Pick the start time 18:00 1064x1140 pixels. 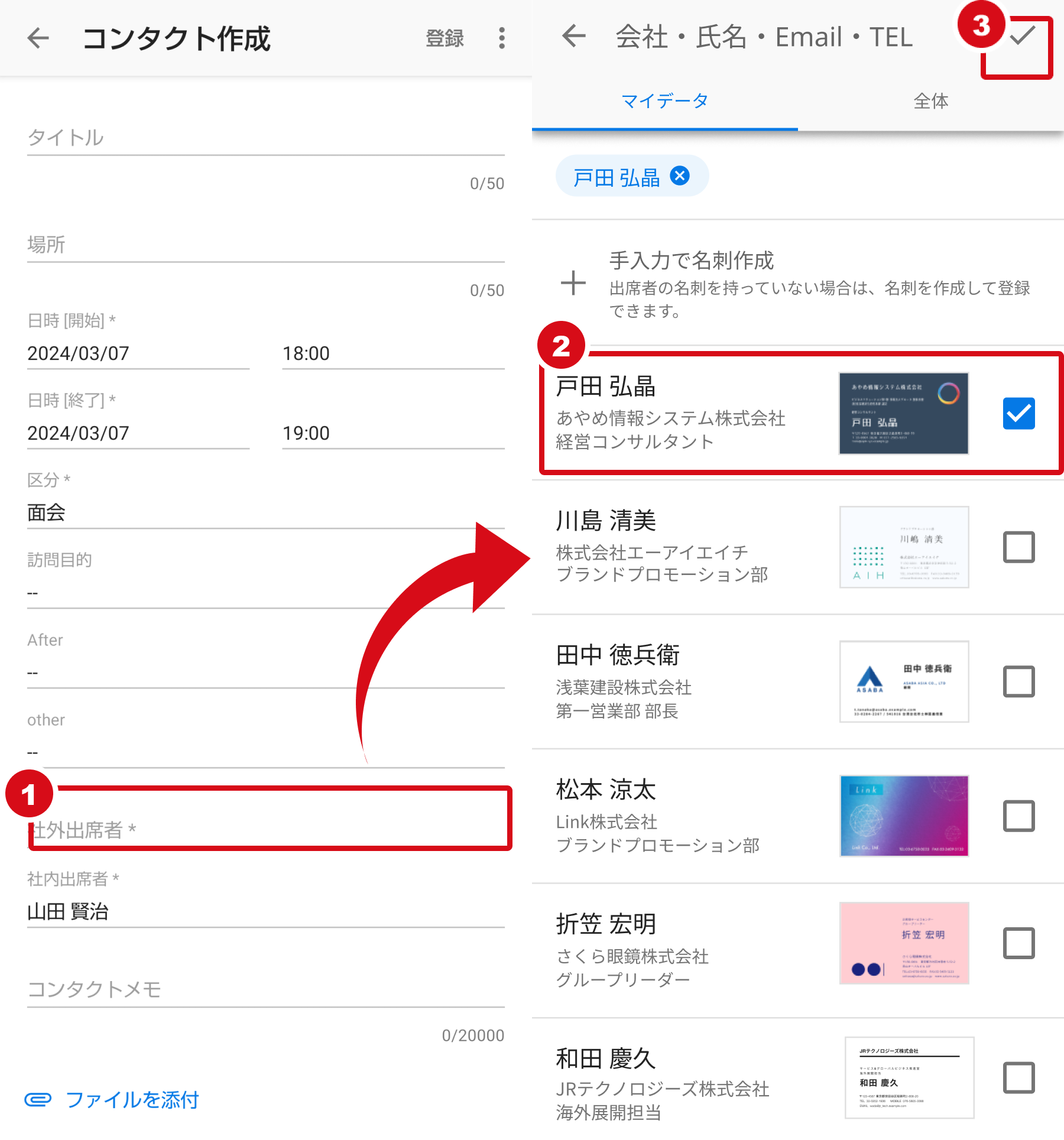pyautogui.click(x=393, y=354)
